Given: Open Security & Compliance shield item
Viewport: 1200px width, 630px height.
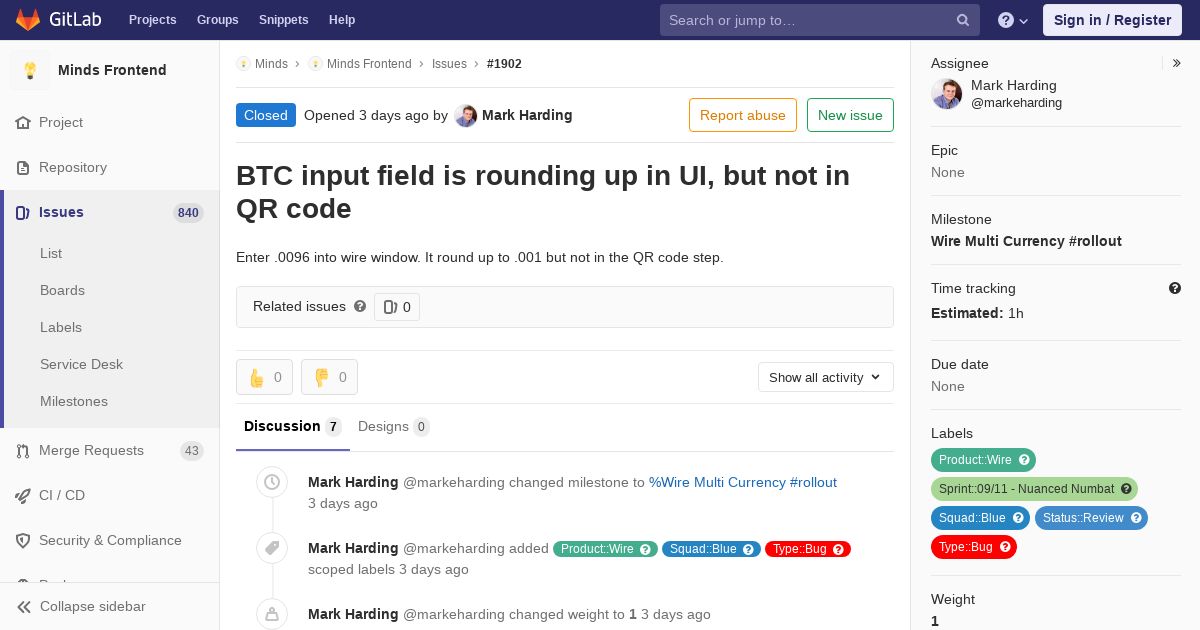Looking at the screenshot, I should coord(110,540).
